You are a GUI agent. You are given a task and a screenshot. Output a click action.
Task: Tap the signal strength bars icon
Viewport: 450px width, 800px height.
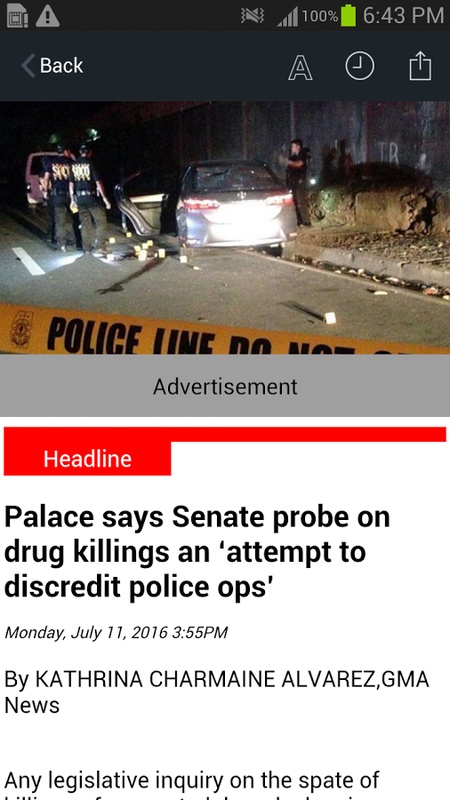click(x=288, y=17)
